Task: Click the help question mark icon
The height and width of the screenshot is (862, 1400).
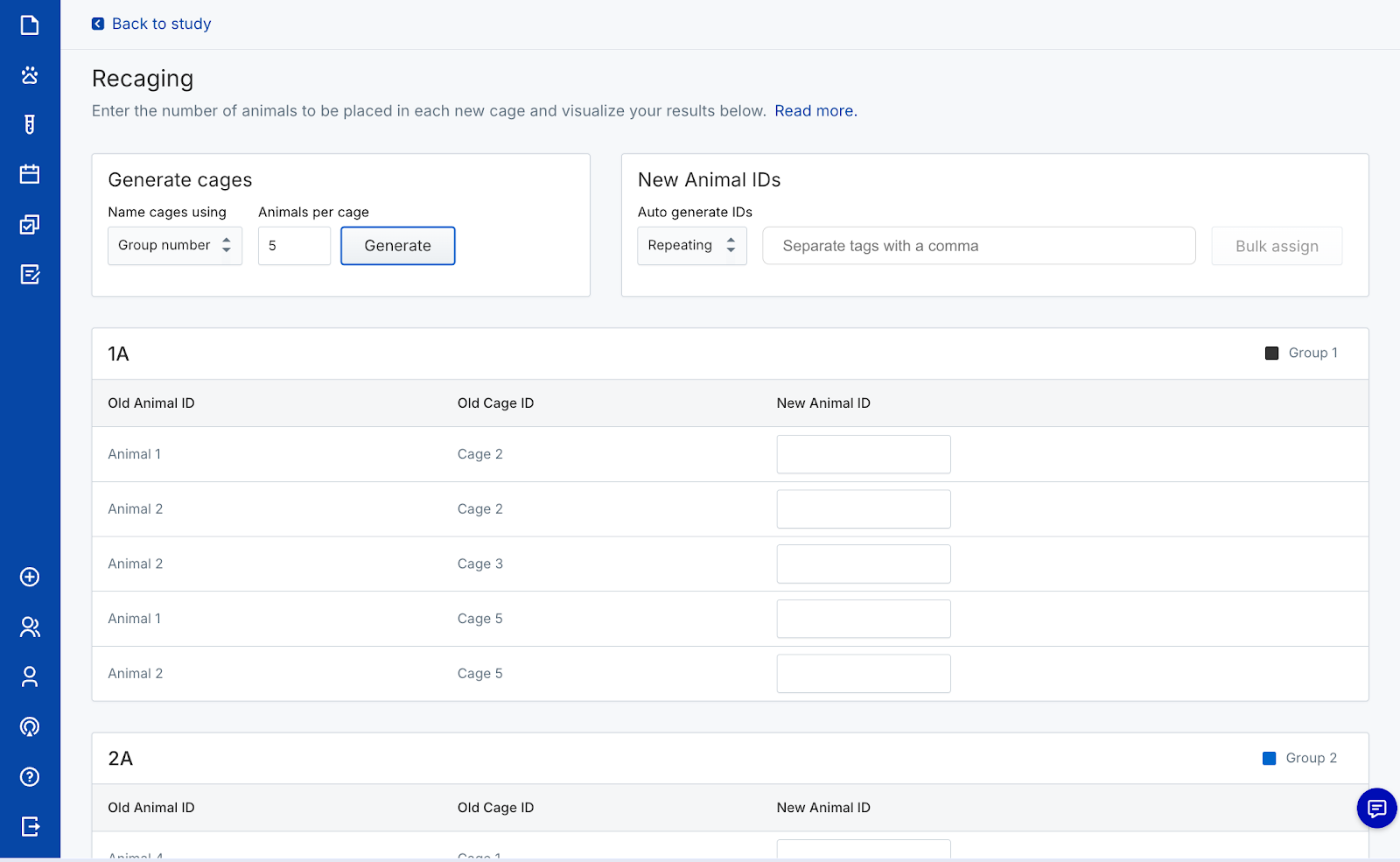Action: pyautogui.click(x=30, y=776)
